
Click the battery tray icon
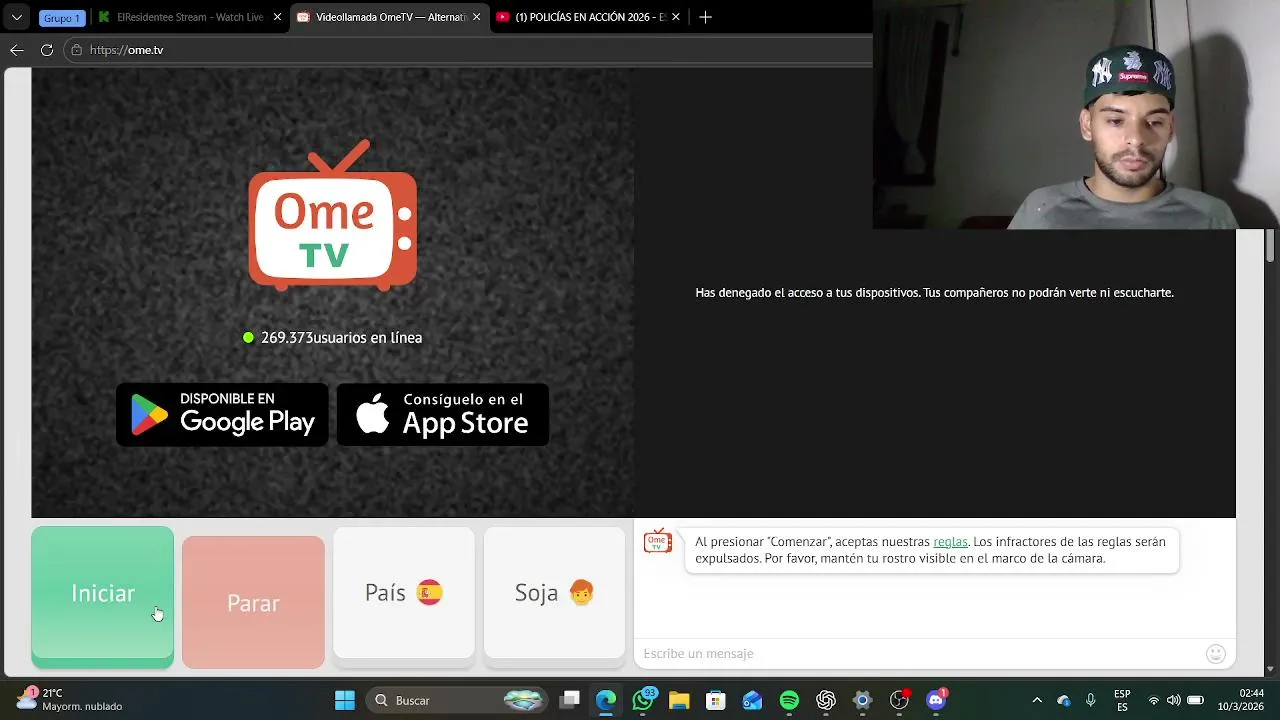click(1195, 700)
